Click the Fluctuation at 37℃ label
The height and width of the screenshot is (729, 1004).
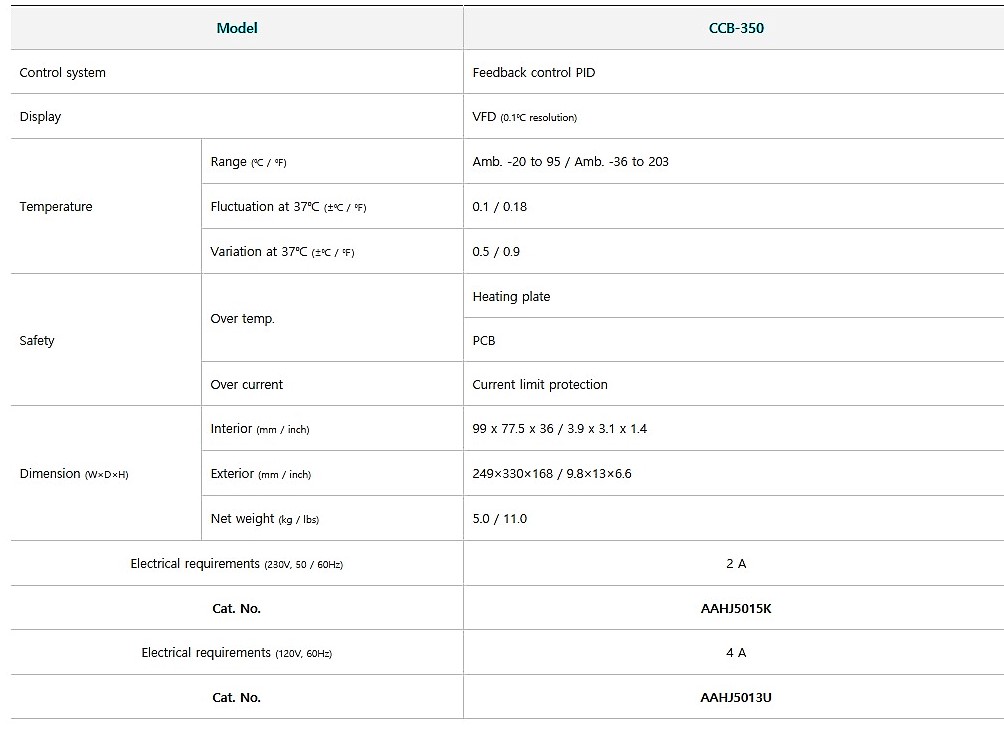(x=288, y=207)
